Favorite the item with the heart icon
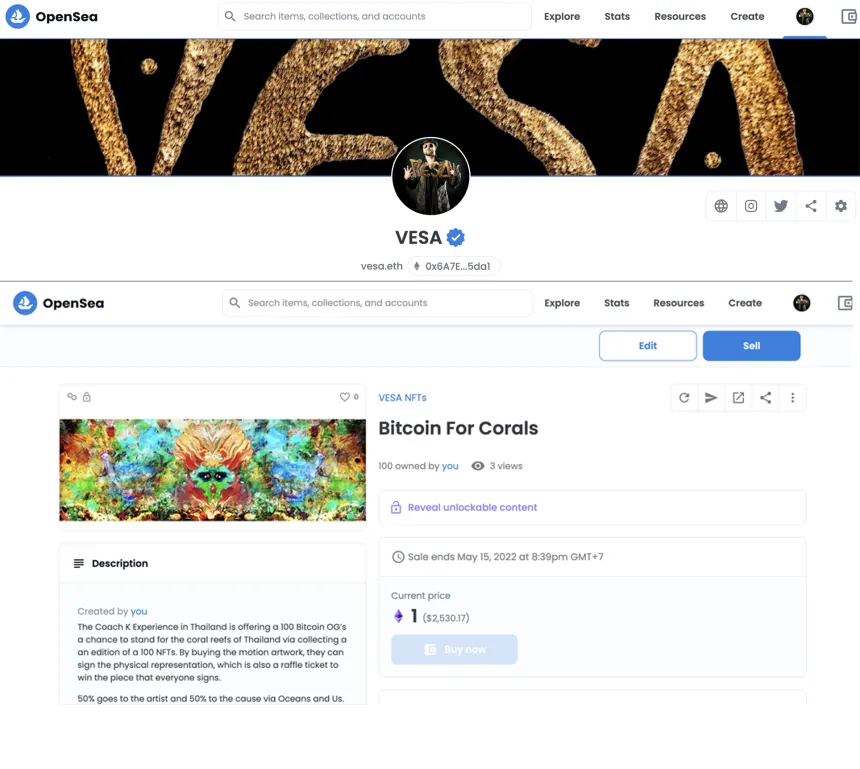The height and width of the screenshot is (769, 860). (344, 397)
